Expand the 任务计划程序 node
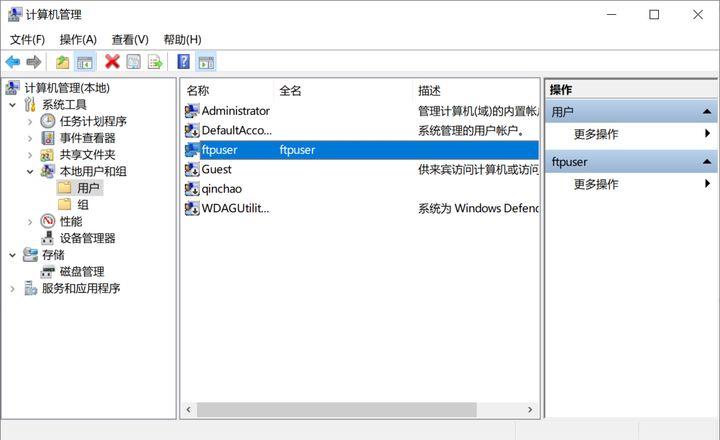 (30, 121)
